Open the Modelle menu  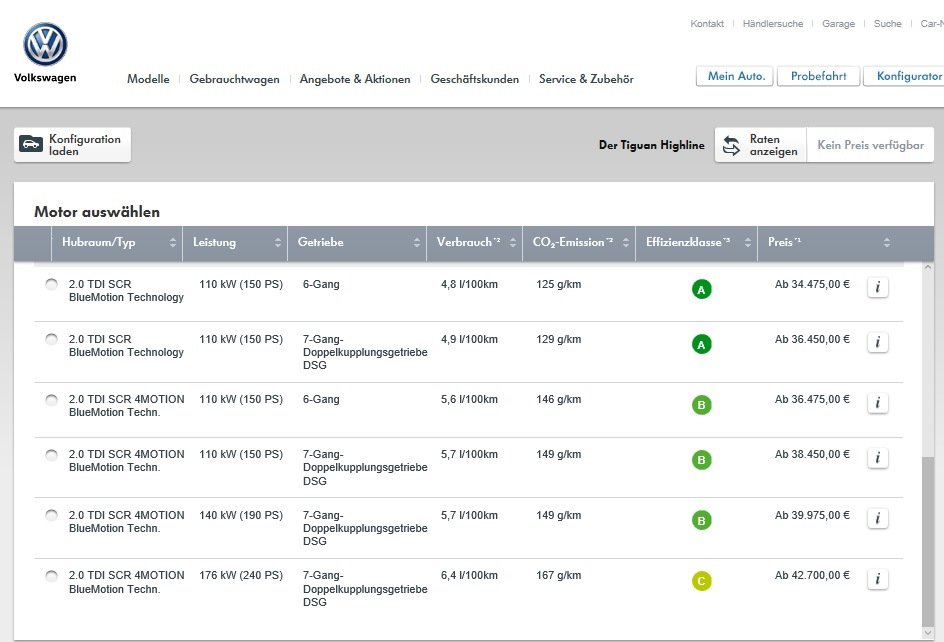[148, 79]
